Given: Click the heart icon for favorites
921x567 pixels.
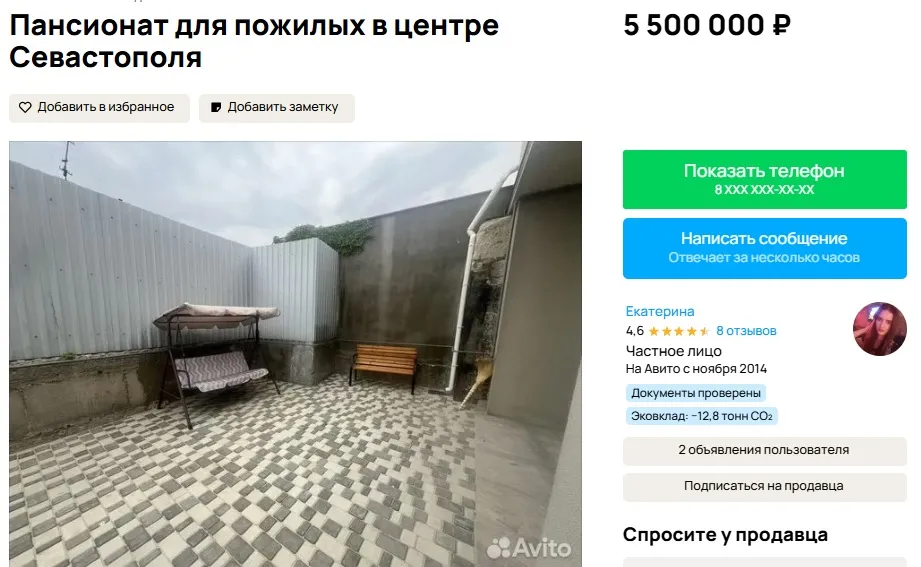Looking at the screenshot, I should 25,108.
